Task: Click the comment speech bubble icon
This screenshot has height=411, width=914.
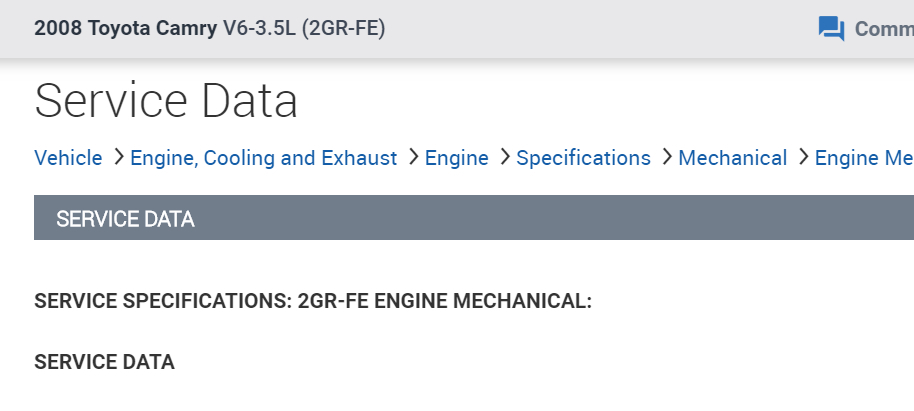Action: 831,28
